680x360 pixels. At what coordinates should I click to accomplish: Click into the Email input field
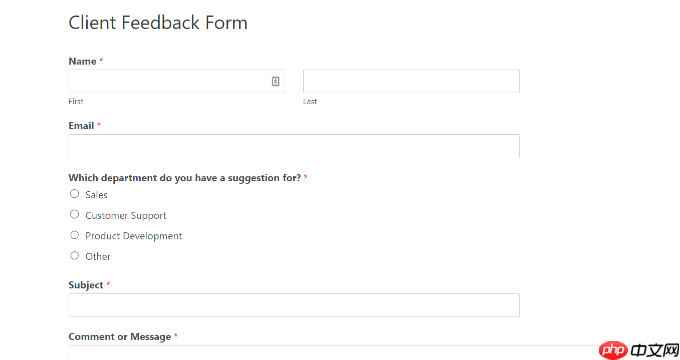[x=294, y=146]
